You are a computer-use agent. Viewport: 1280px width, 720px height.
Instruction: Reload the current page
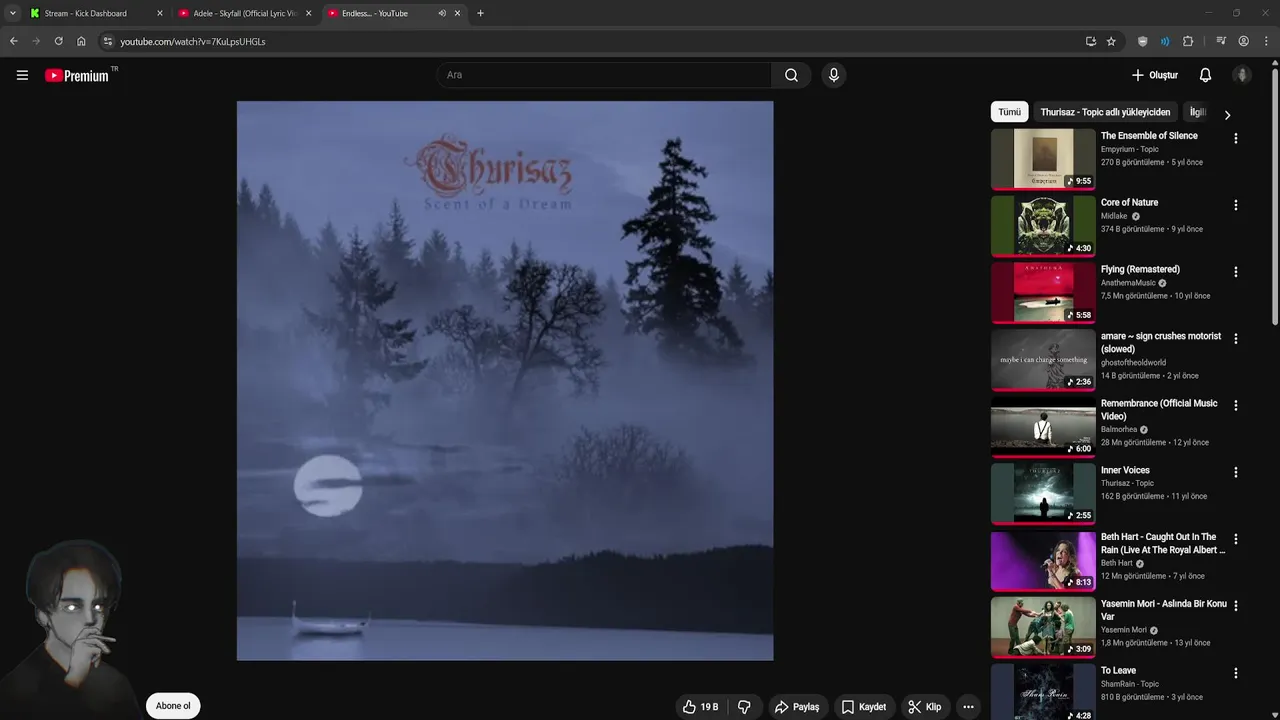(58, 41)
